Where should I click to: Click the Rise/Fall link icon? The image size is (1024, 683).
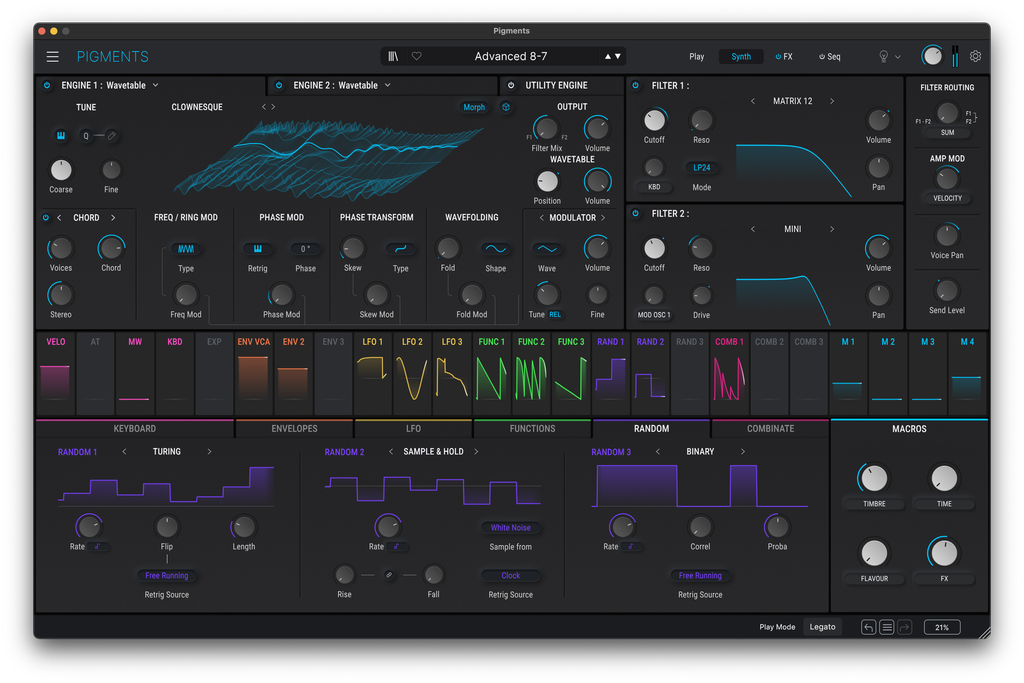pos(389,575)
